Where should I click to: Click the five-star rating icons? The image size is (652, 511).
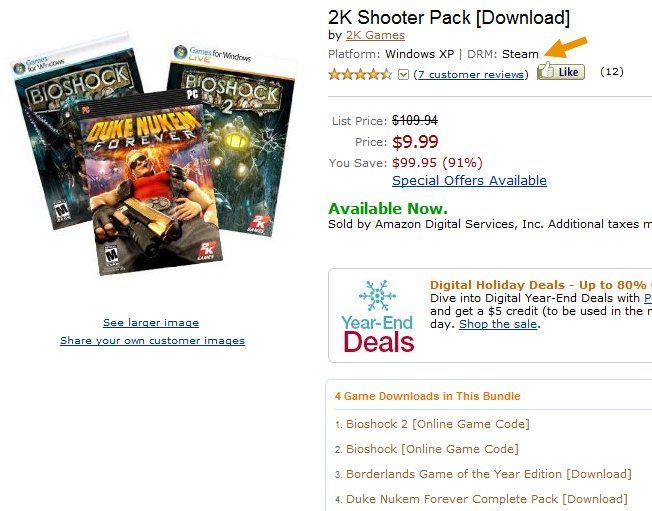(x=360, y=74)
